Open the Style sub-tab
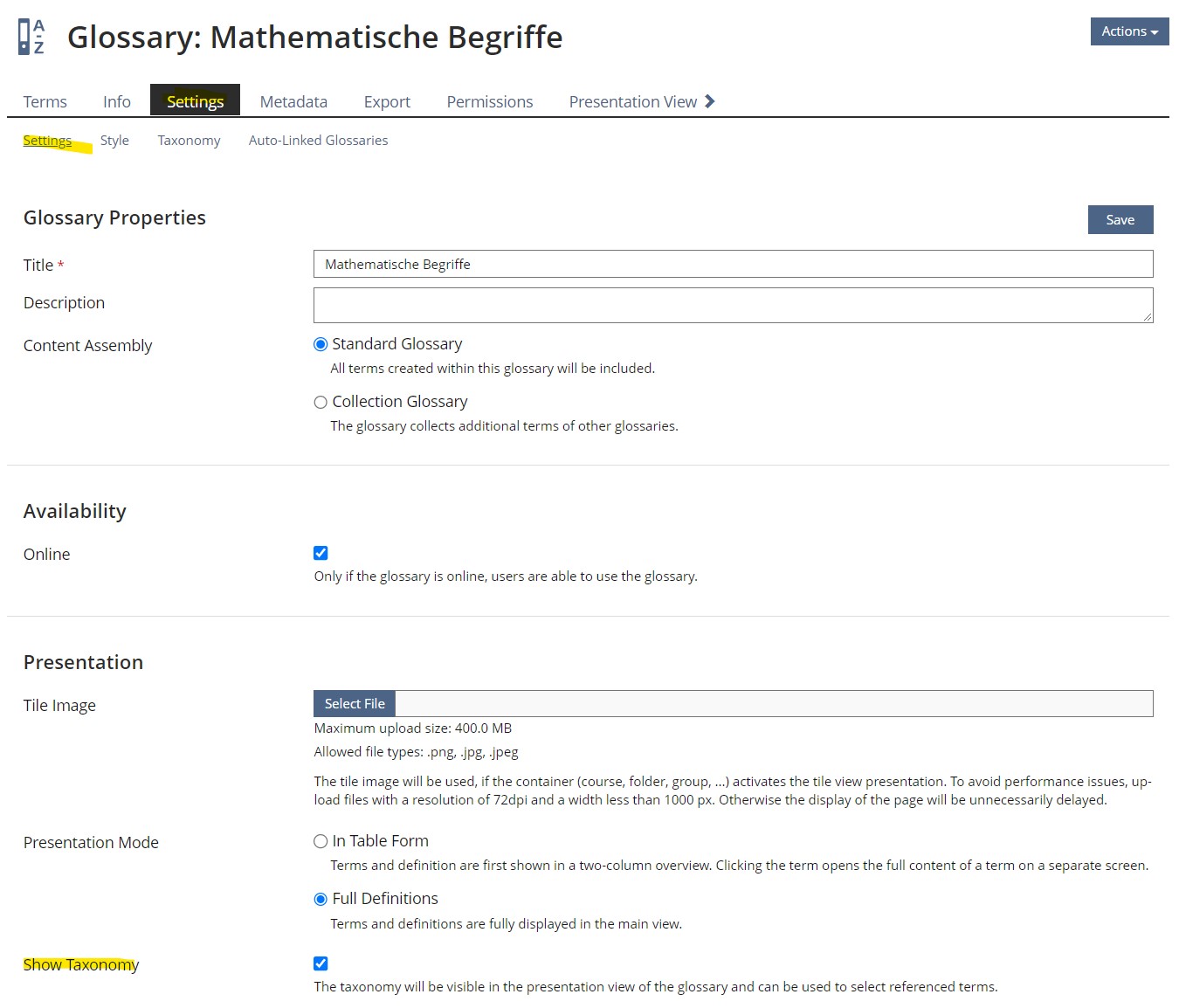The width and height of the screenshot is (1179, 1008). pos(114,141)
